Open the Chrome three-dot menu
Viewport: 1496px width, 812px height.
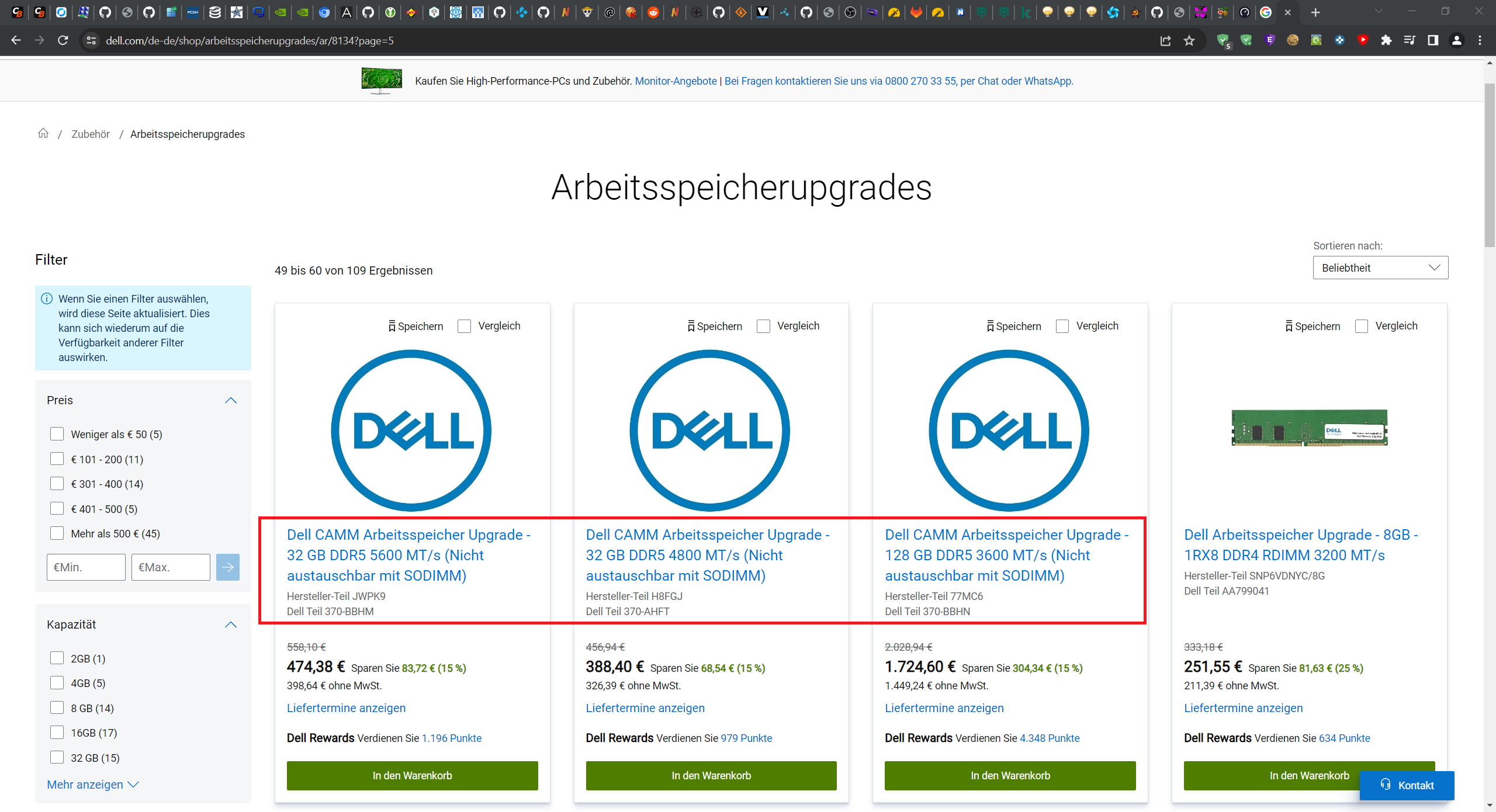pos(1480,40)
